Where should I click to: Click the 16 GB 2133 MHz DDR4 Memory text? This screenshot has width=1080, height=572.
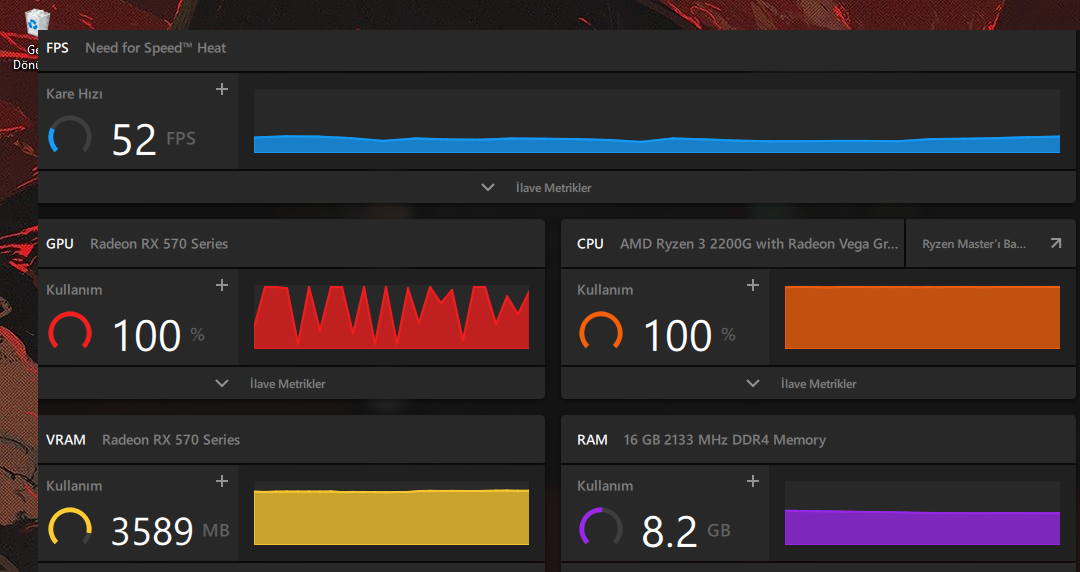click(x=725, y=440)
